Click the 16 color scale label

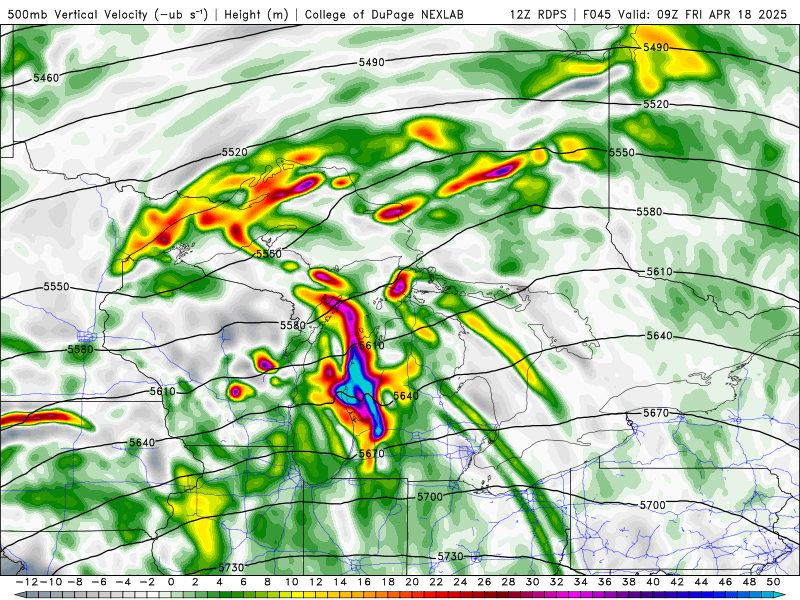(x=364, y=582)
